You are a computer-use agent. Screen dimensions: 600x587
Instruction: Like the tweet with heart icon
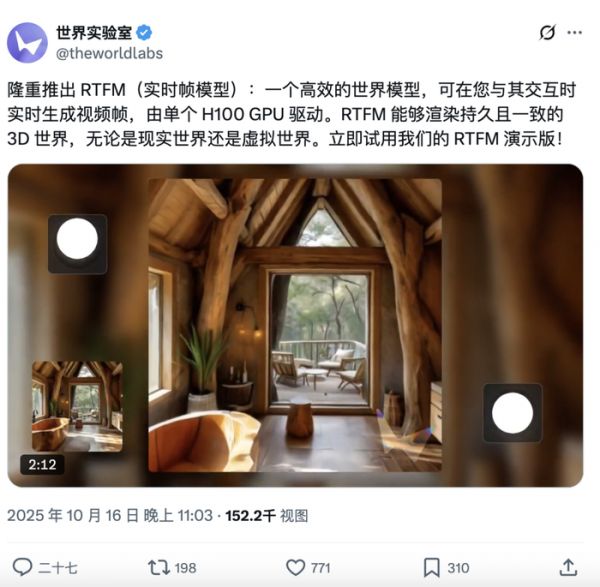[296, 567]
